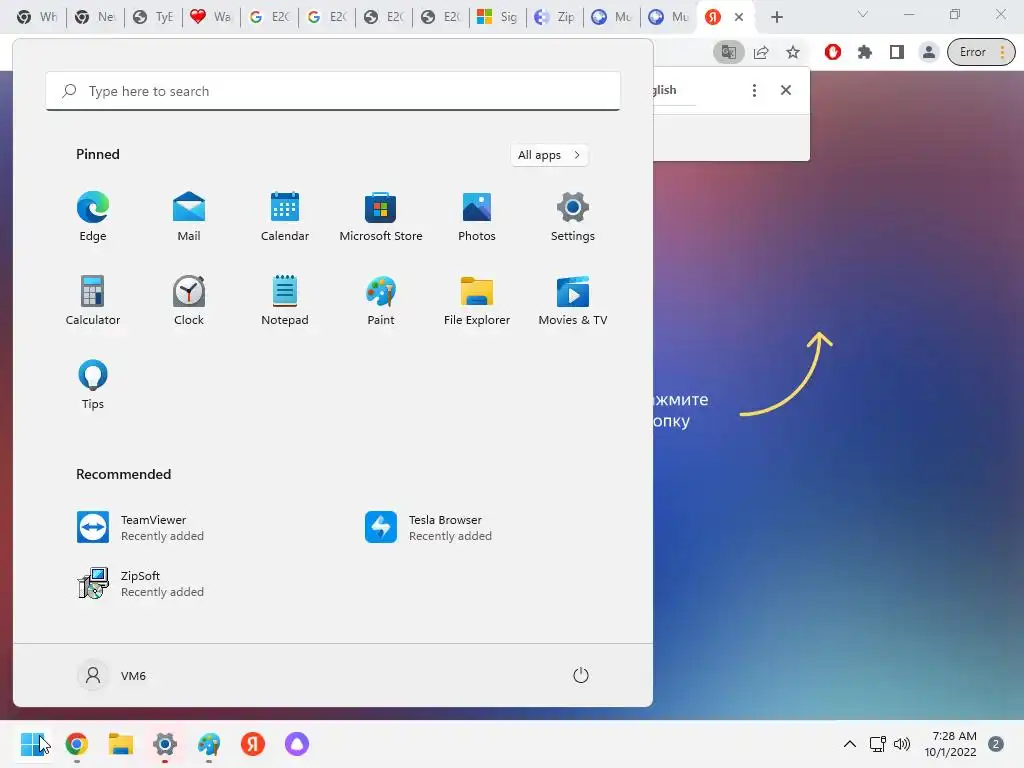Viewport: 1024px width, 768px height.
Task: Focus the Type here to search field
Action: coord(333,91)
